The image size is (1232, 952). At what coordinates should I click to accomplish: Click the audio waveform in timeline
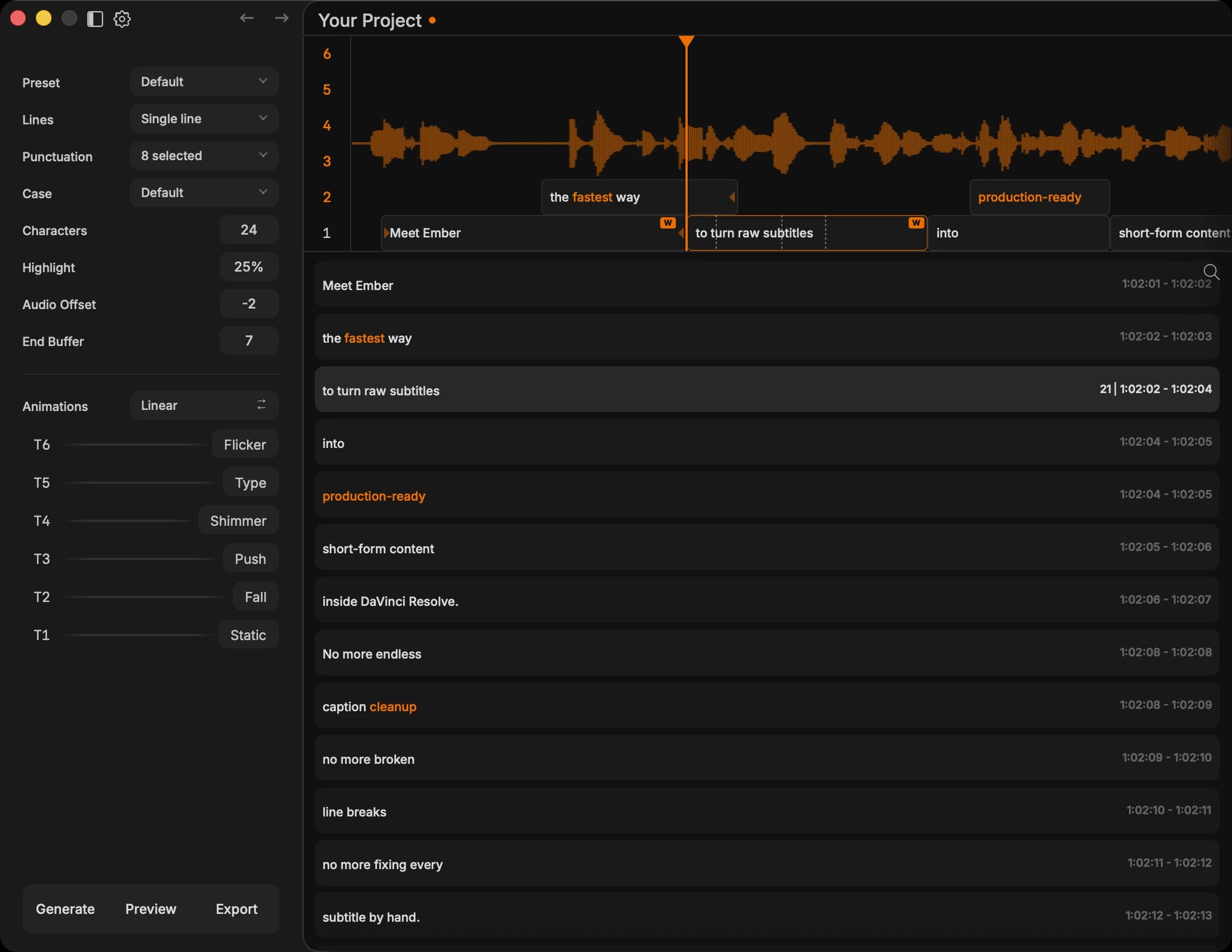(x=791, y=142)
